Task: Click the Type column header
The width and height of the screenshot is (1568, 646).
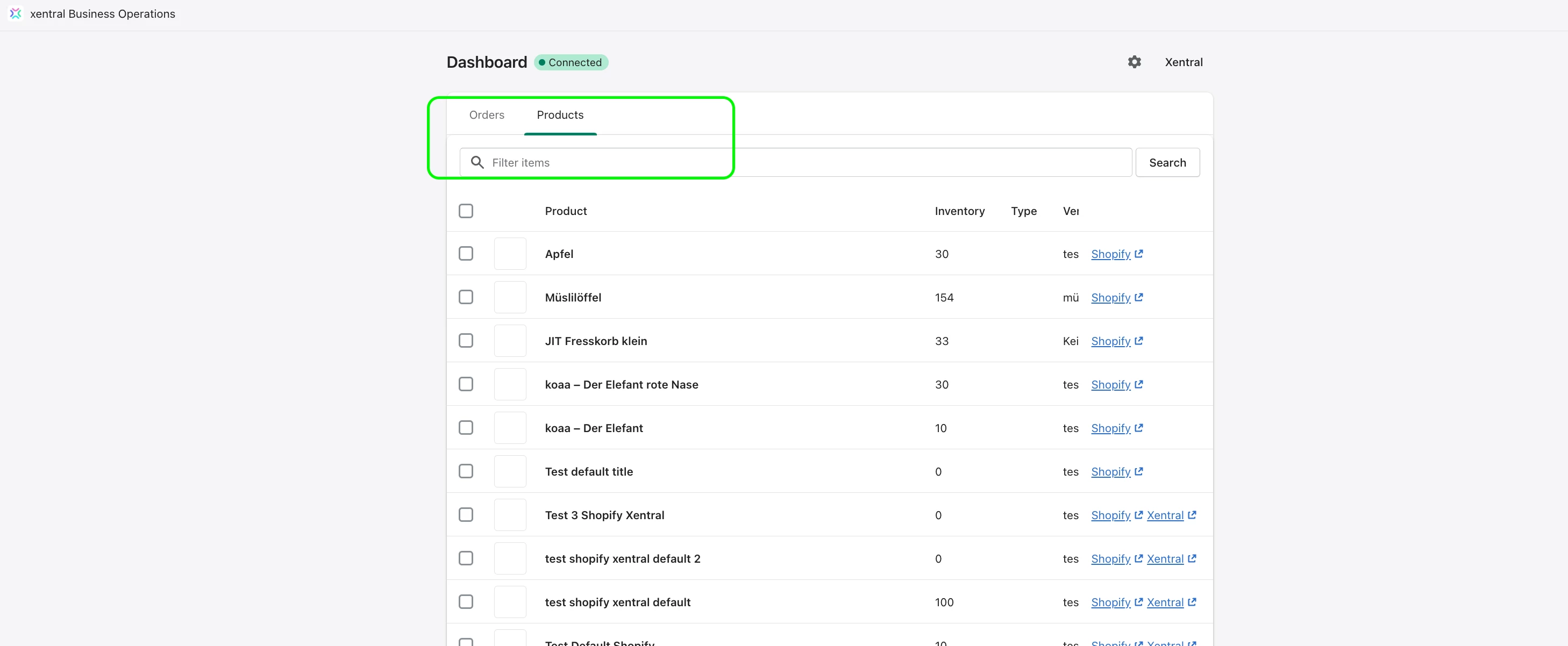Action: click(1024, 211)
